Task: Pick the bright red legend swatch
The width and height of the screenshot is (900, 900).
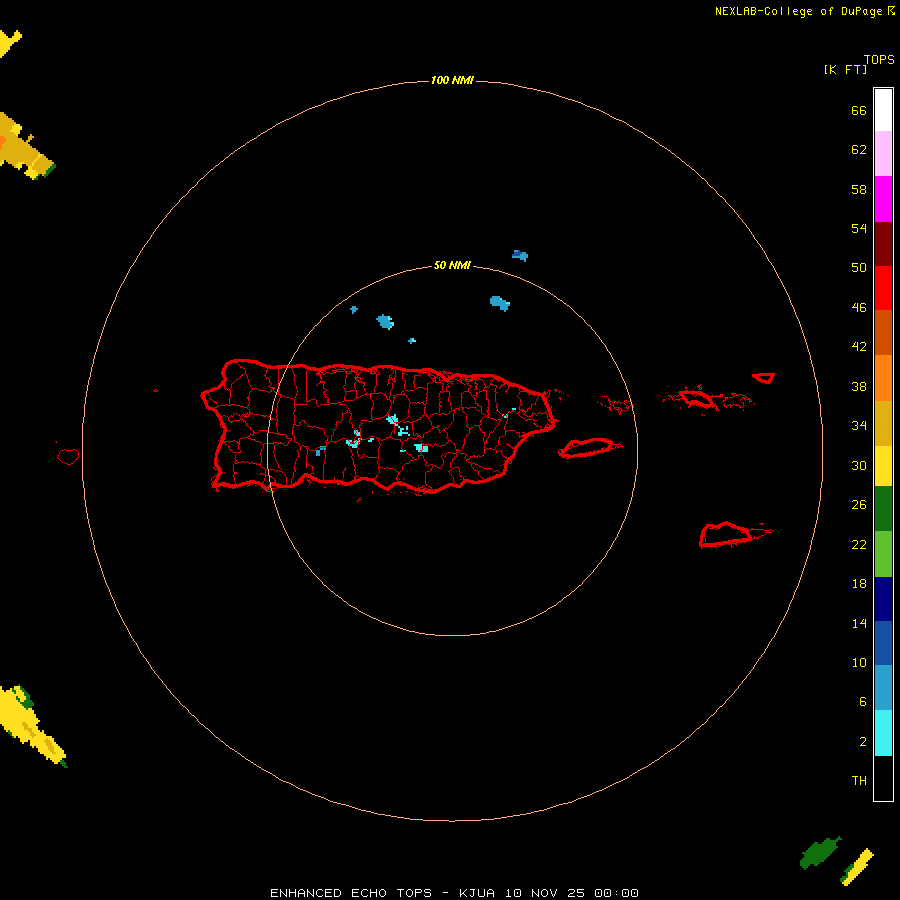Action: pos(883,288)
